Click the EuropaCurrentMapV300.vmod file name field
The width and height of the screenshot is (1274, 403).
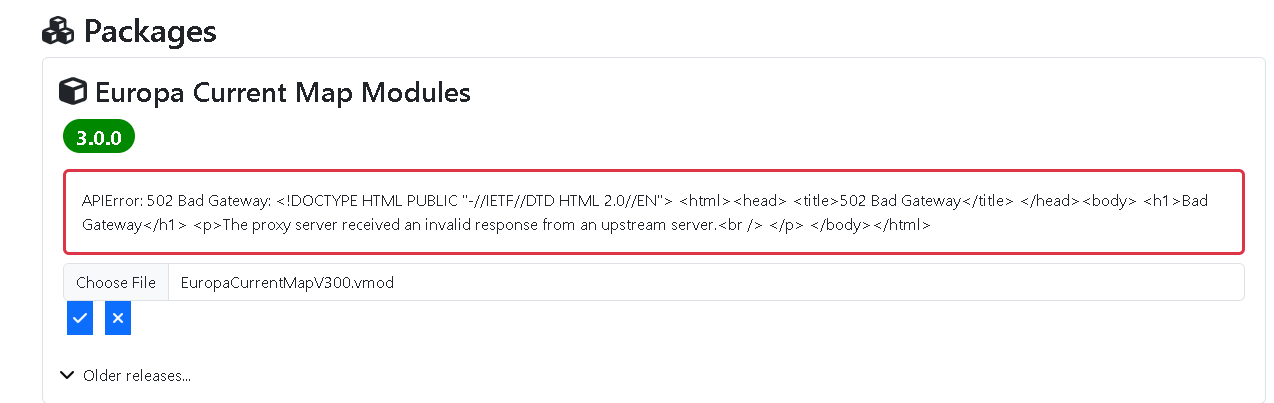[287, 283]
